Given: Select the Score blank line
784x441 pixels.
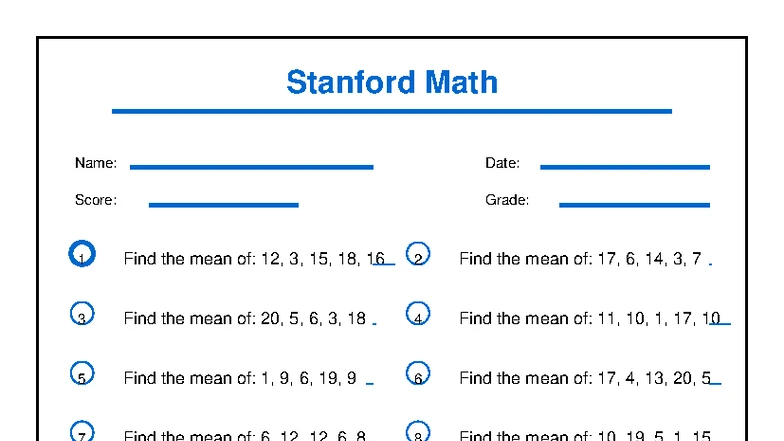Looking at the screenshot, I should click(223, 205).
